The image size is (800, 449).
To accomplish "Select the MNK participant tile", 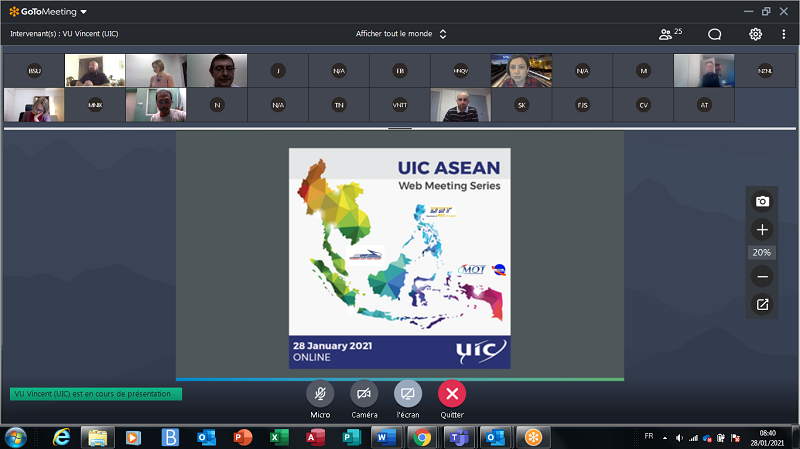I will 95,105.
